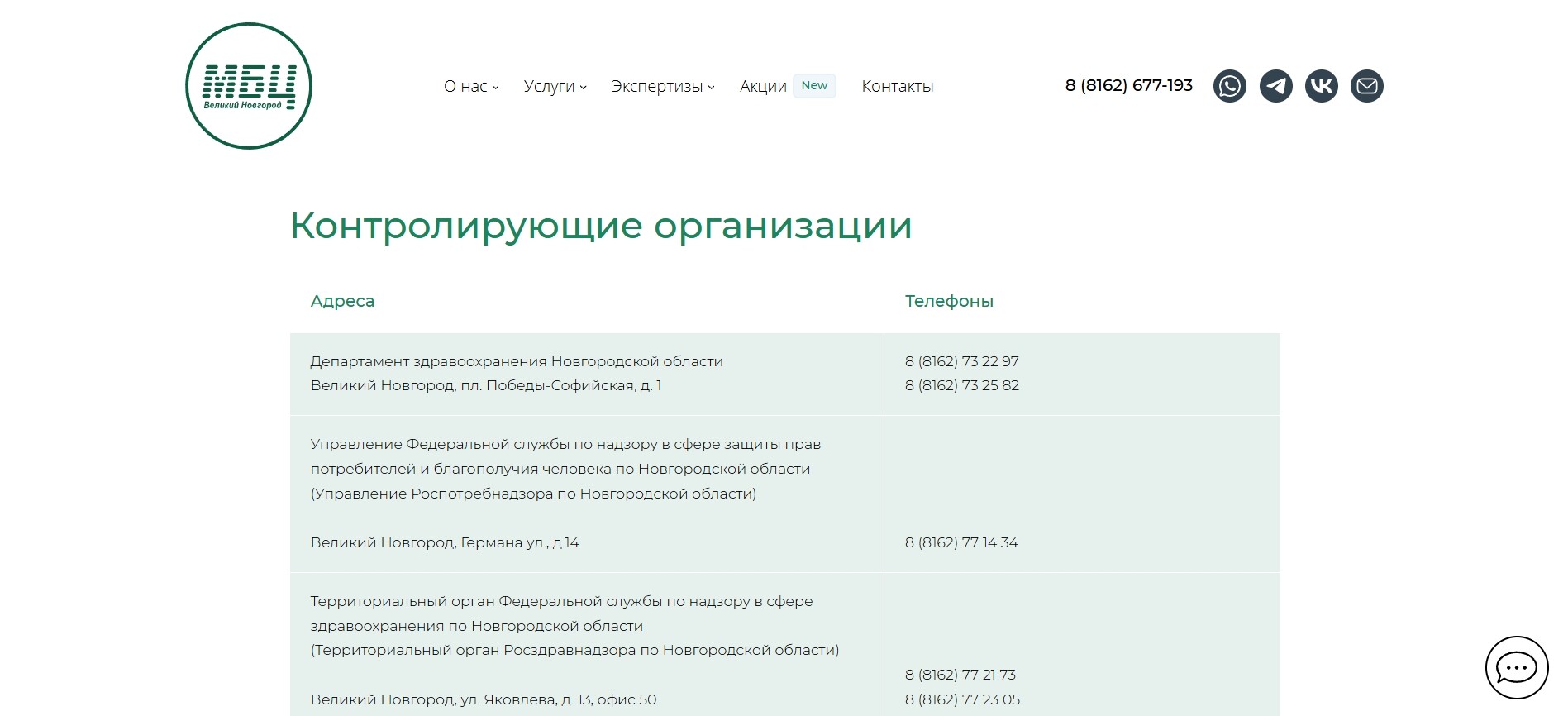Screen dimensions: 1568x716
Task: Open the chat widget bubble
Action: point(1516,667)
